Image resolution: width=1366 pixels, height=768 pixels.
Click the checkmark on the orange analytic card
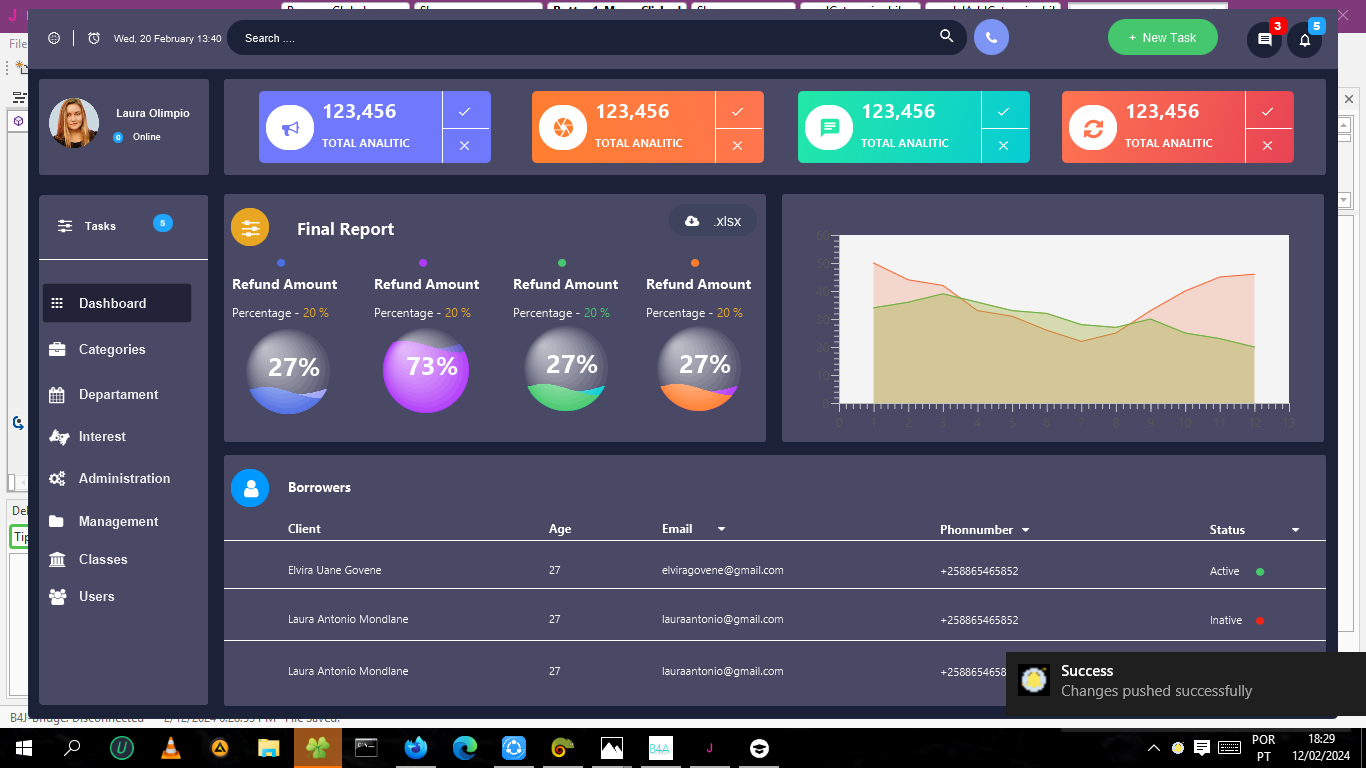pyautogui.click(x=738, y=111)
